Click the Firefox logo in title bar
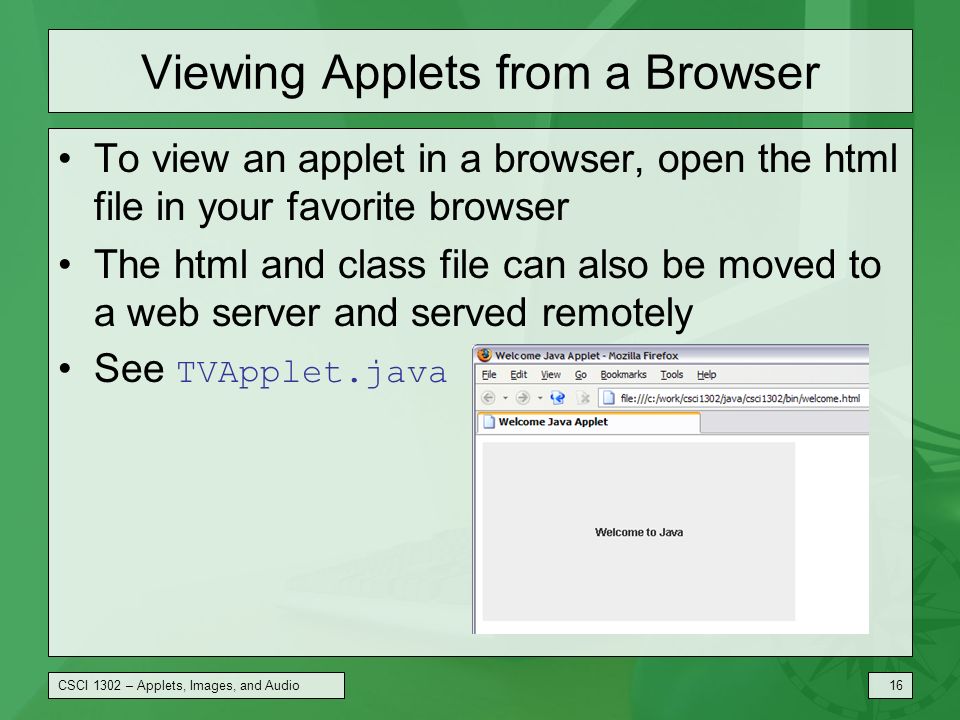This screenshot has width=960, height=720. [484, 354]
